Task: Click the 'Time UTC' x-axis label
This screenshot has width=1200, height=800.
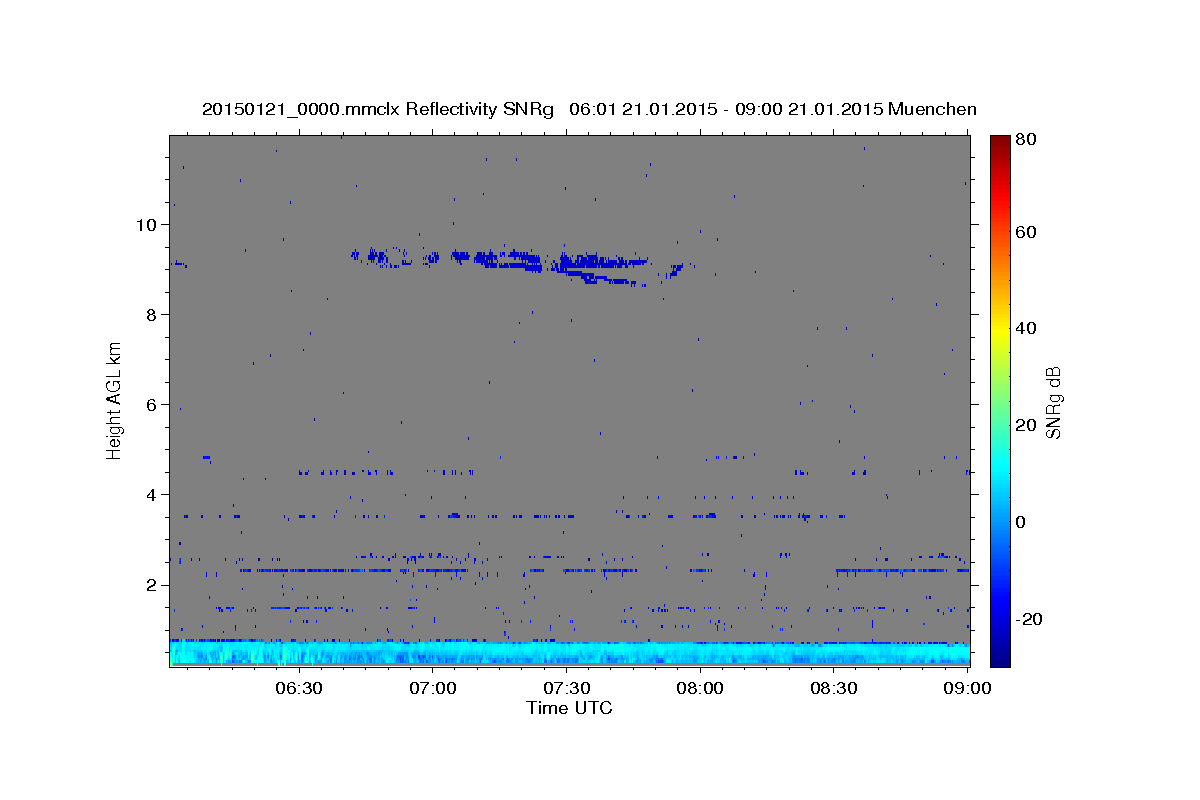Action: 569,708
